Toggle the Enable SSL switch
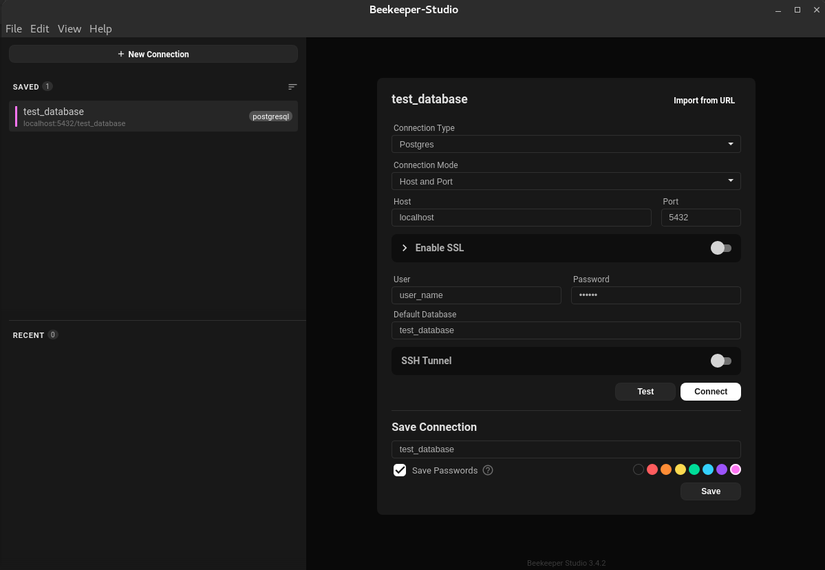825x570 pixels. coord(721,248)
